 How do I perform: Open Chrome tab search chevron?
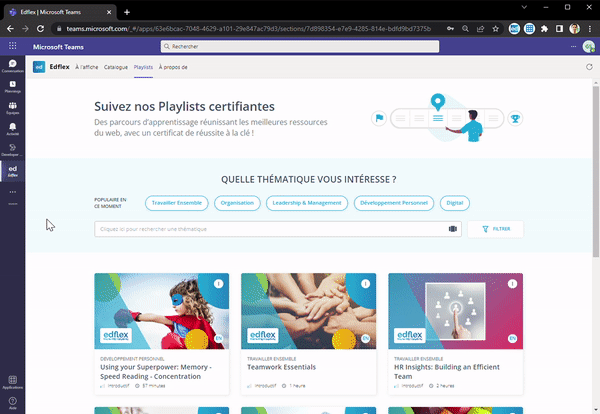pyautogui.click(x=524, y=7)
